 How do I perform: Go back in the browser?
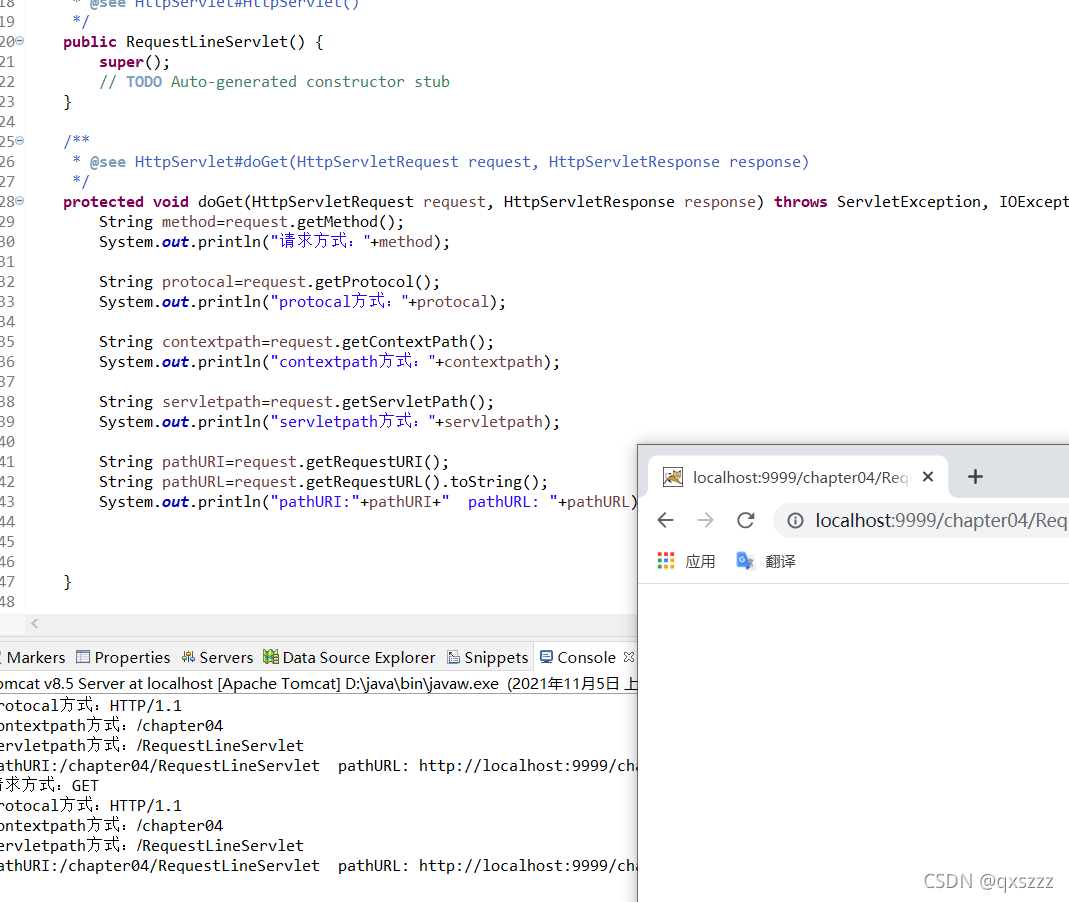coord(665,520)
